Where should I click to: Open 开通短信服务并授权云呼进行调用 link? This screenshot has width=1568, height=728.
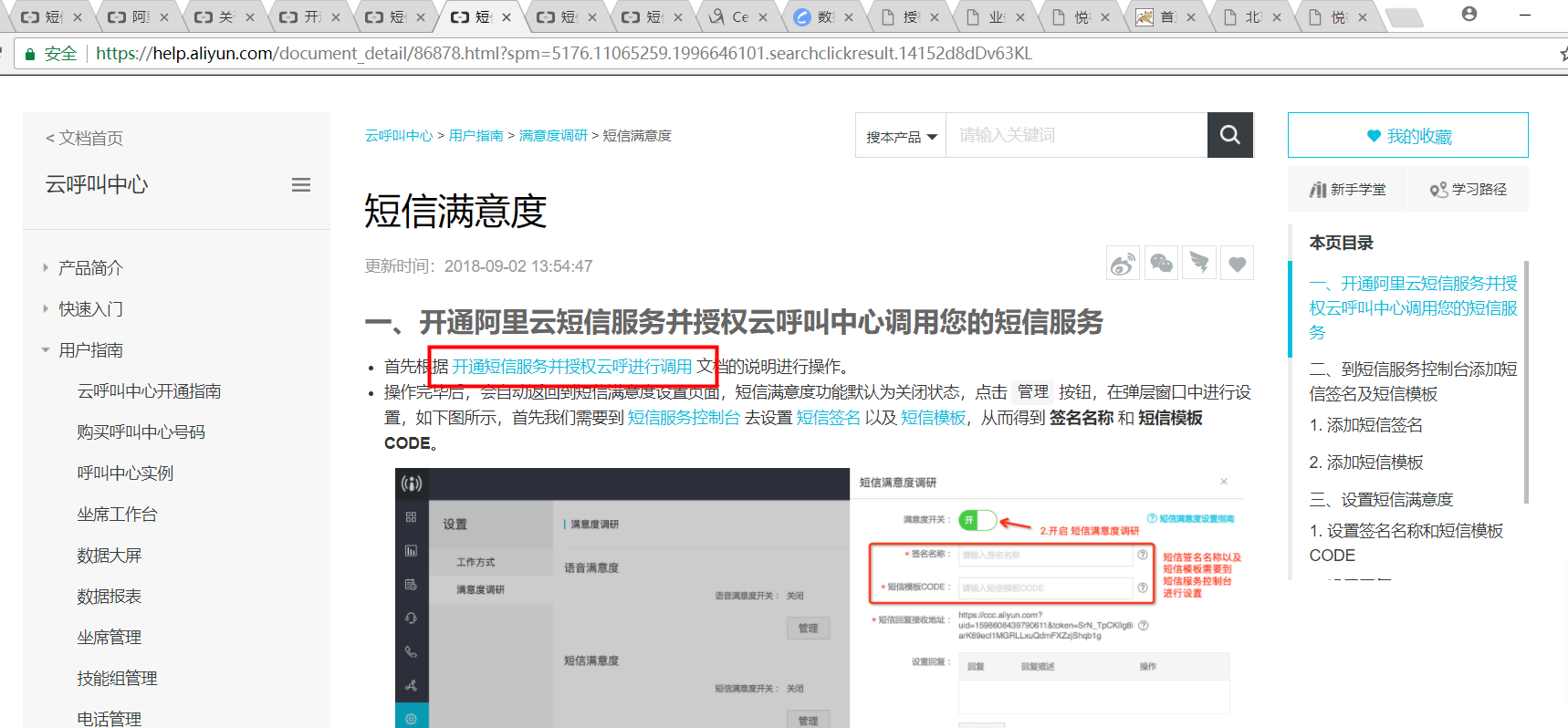[x=572, y=366]
